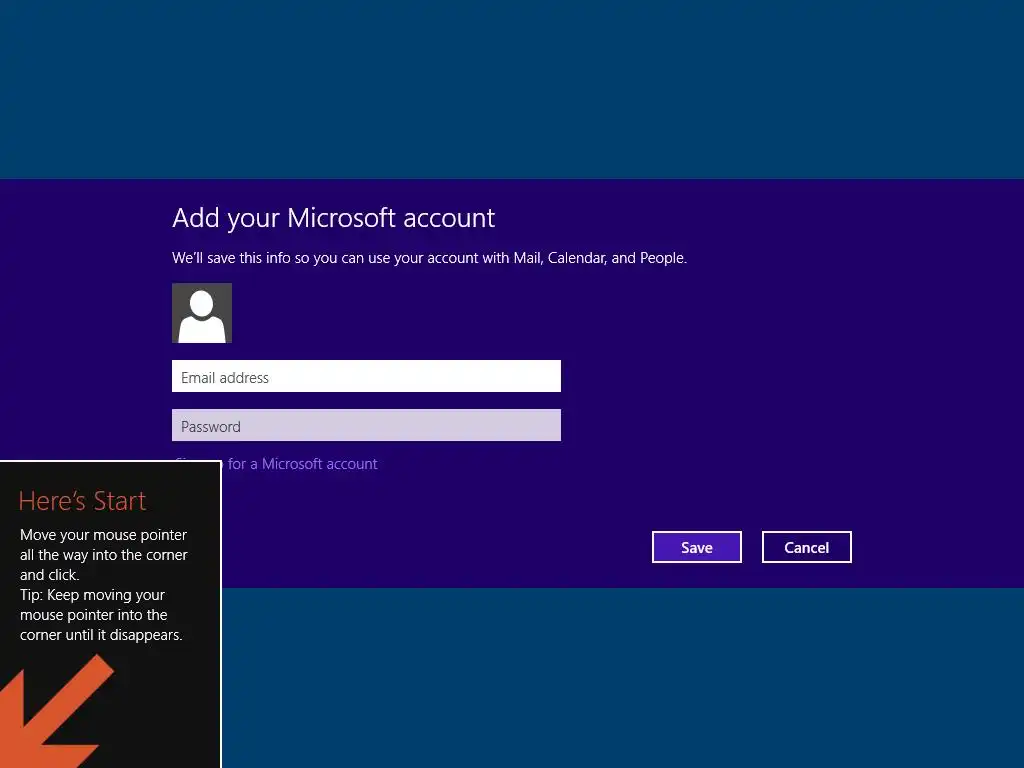Viewport: 1024px width, 768px height.
Task: Click the 'Tip: Keep moving your' hint text
Action: point(101,615)
